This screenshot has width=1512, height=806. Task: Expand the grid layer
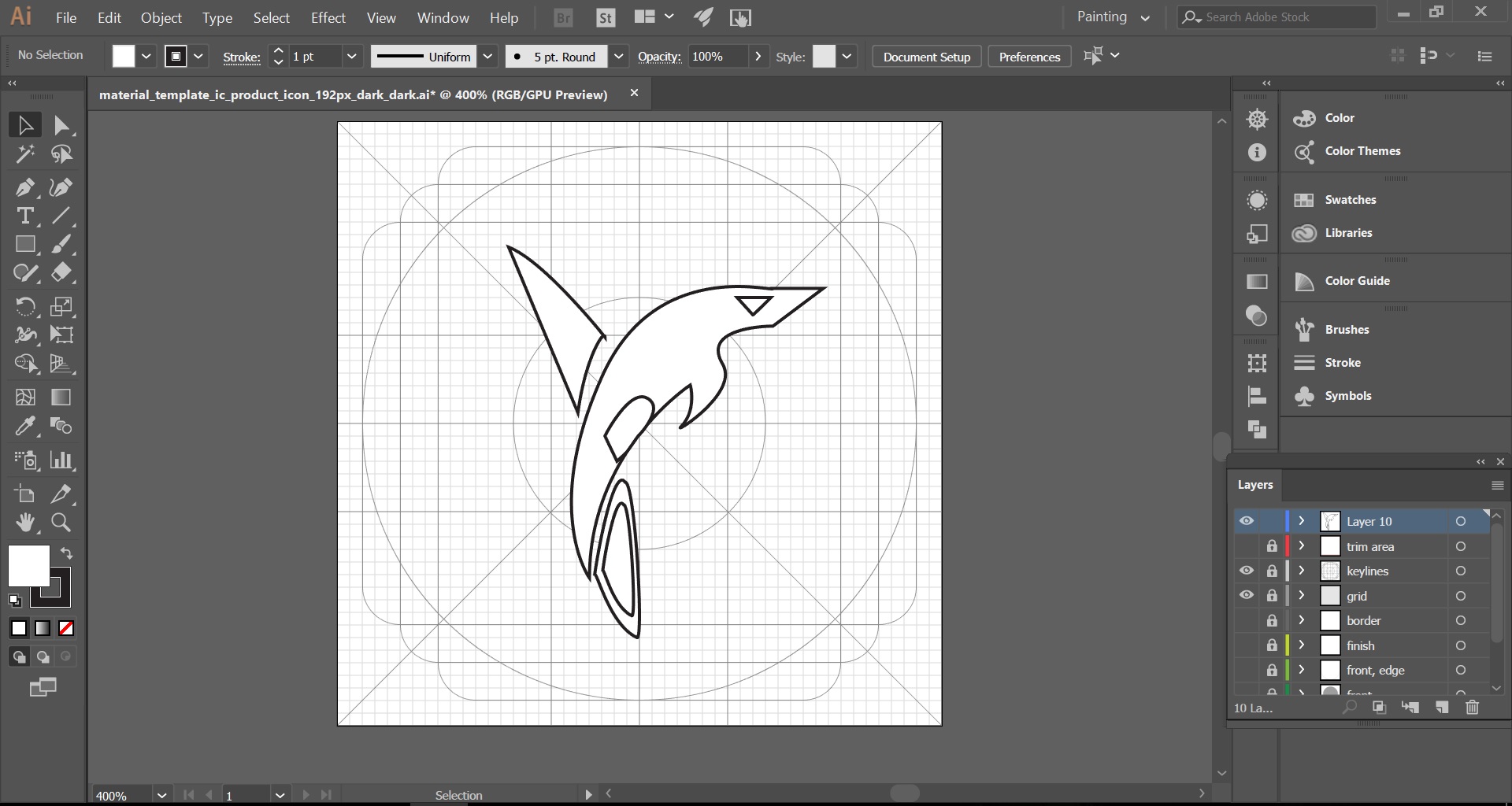(x=1302, y=596)
